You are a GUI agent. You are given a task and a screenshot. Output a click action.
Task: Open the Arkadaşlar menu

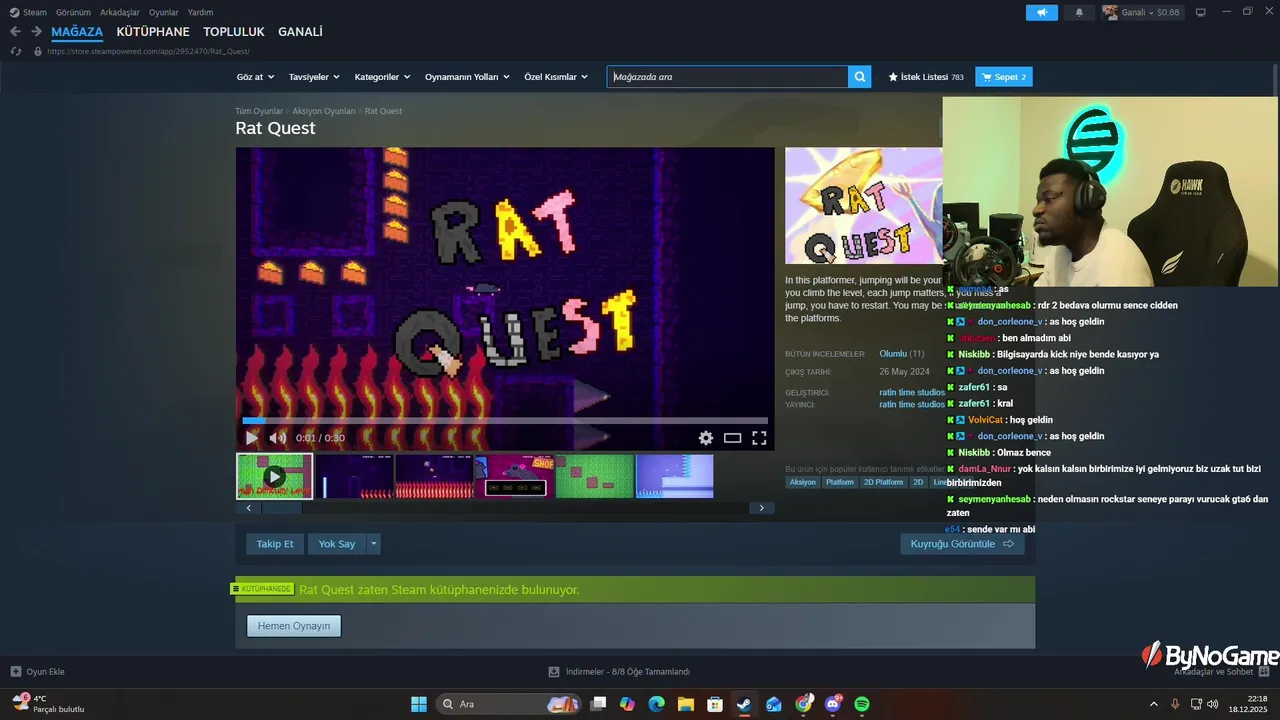(x=120, y=12)
